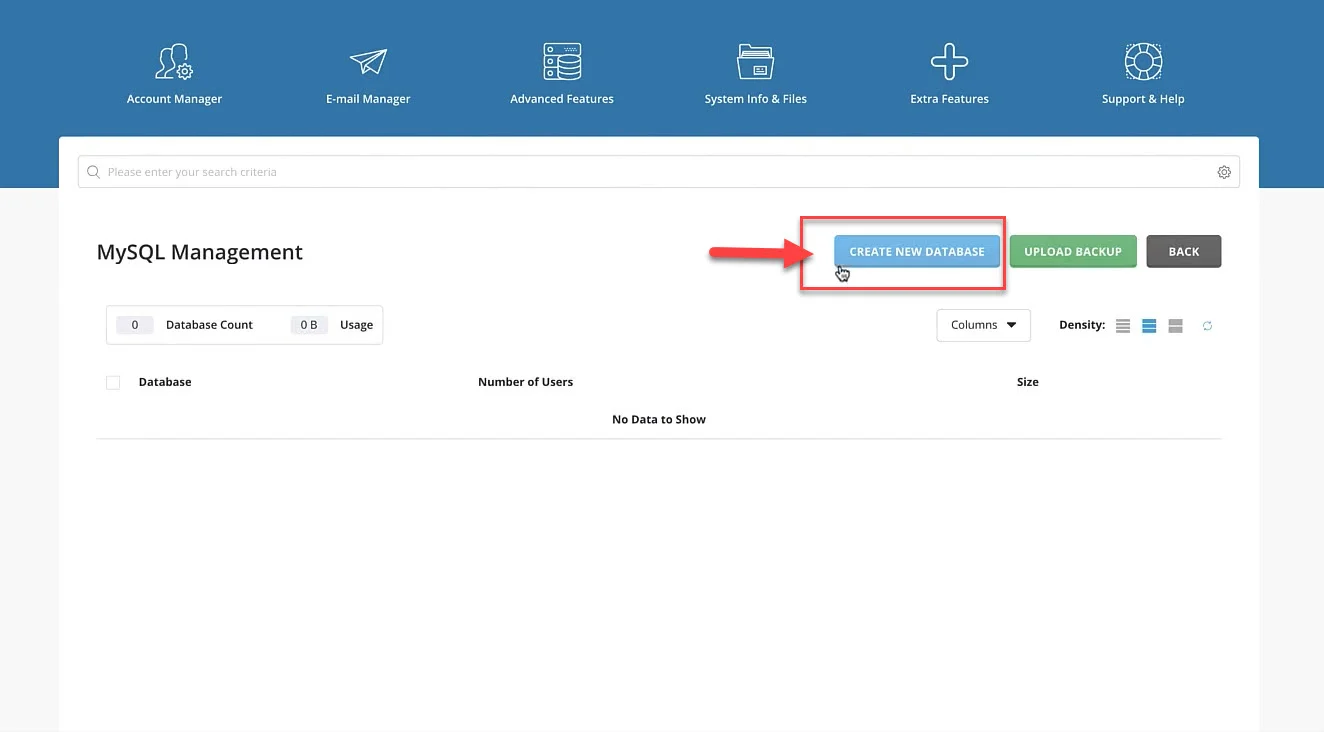Open the Extra Features plus icon
Viewport: 1324px width, 732px height.
(949, 62)
